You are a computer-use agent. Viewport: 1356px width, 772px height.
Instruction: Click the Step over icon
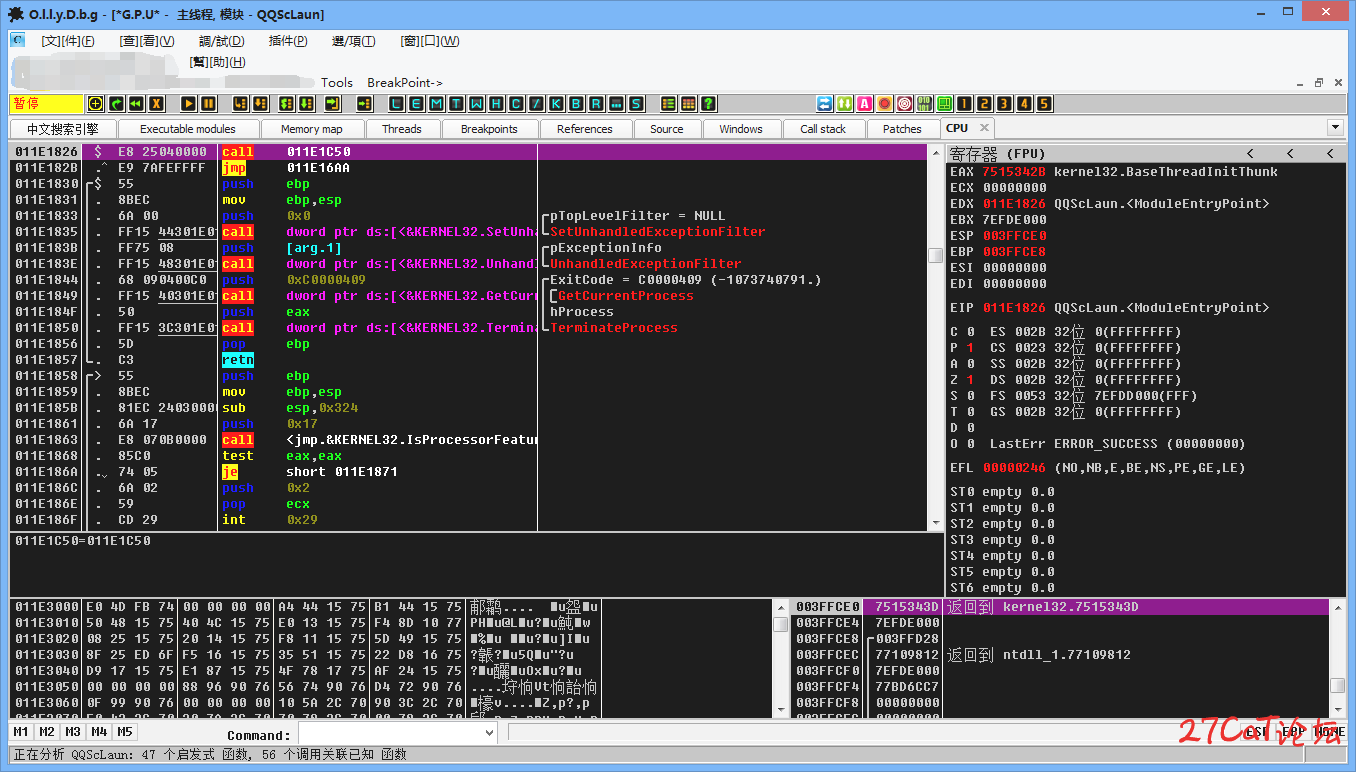tap(260, 104)
